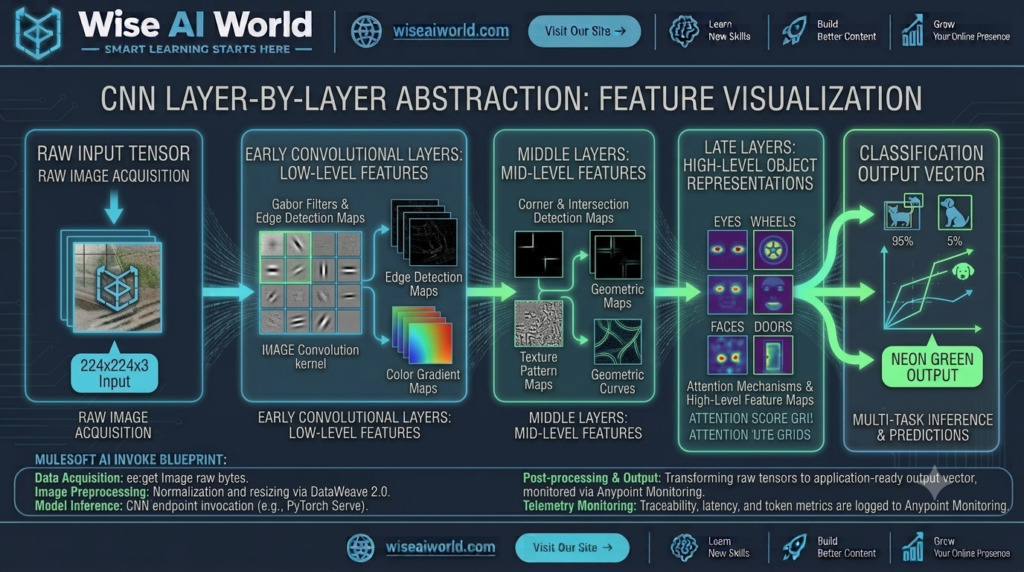Click the globe icon in the header

pos(366,31)
